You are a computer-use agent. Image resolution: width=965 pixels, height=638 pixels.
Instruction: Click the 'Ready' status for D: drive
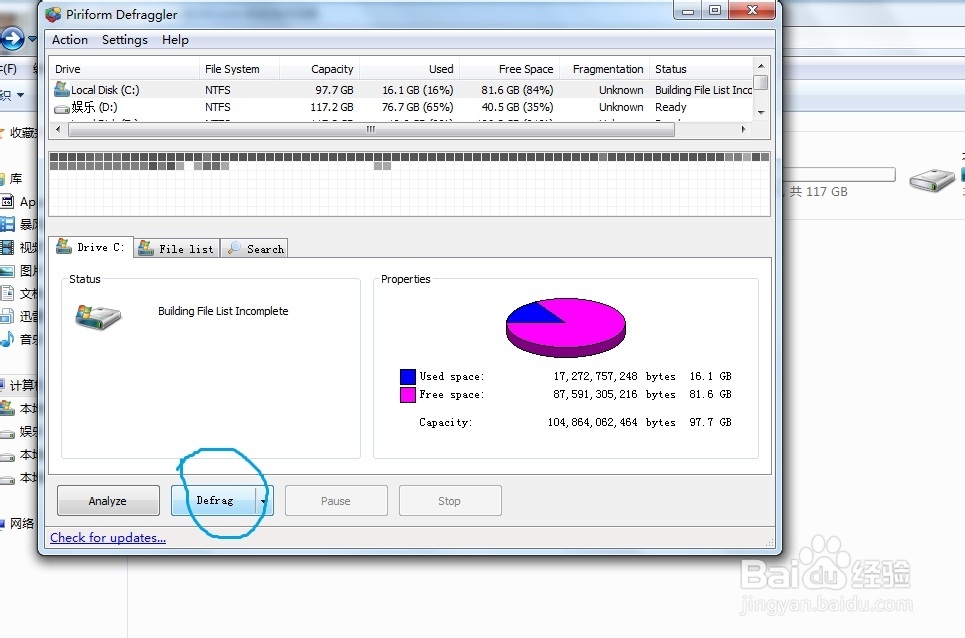tap(671, 107)
